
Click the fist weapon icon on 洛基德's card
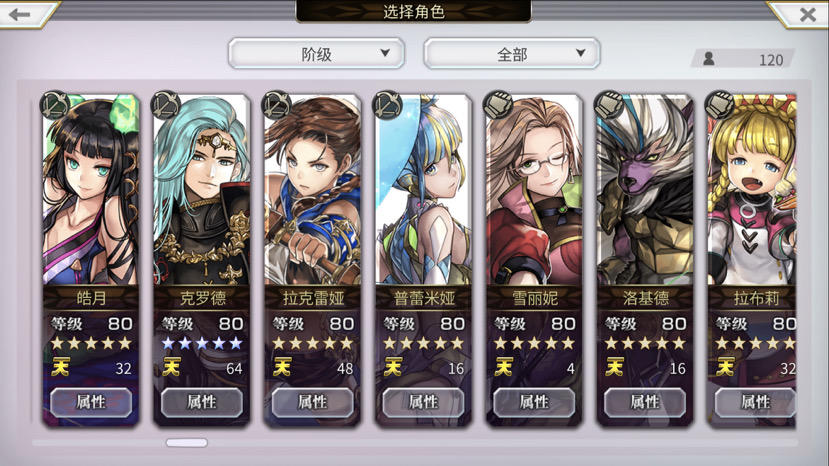(609, 105)
